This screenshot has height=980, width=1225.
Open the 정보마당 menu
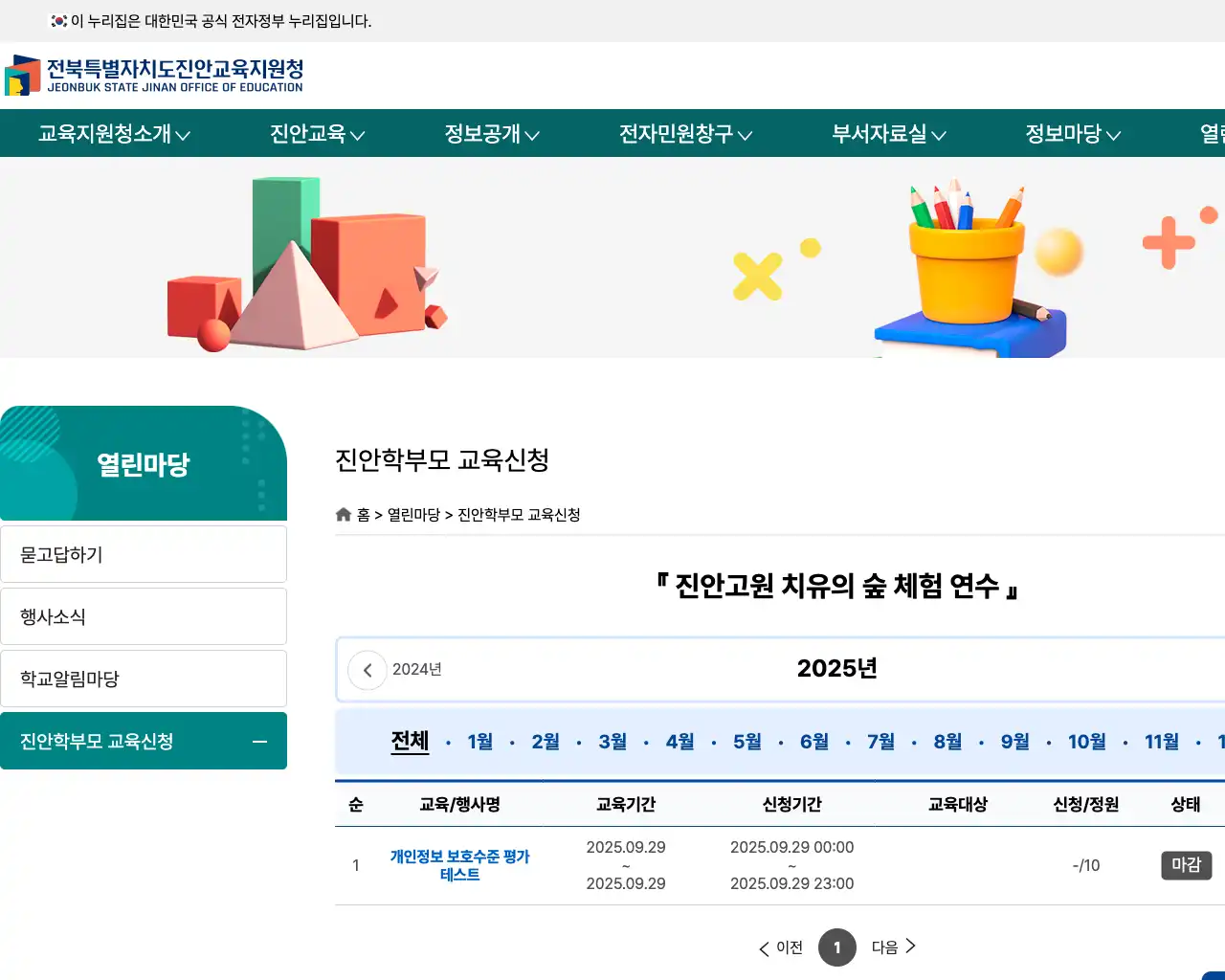click(x=1071, y=134)
